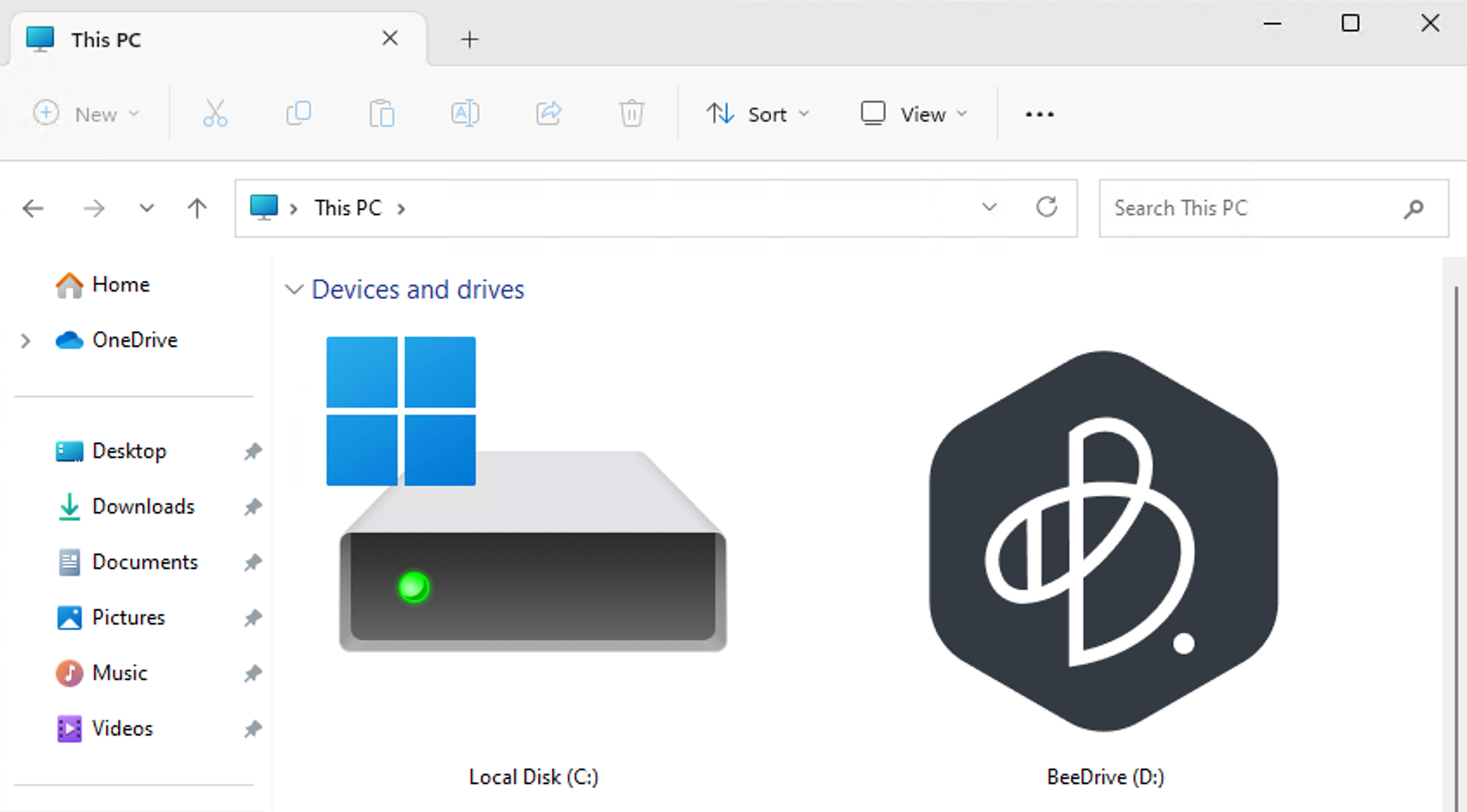Image resolution: width=1467 pixels, height=812 pixels.
Task: Click the Search This PC field
Action: [1250, 208]
